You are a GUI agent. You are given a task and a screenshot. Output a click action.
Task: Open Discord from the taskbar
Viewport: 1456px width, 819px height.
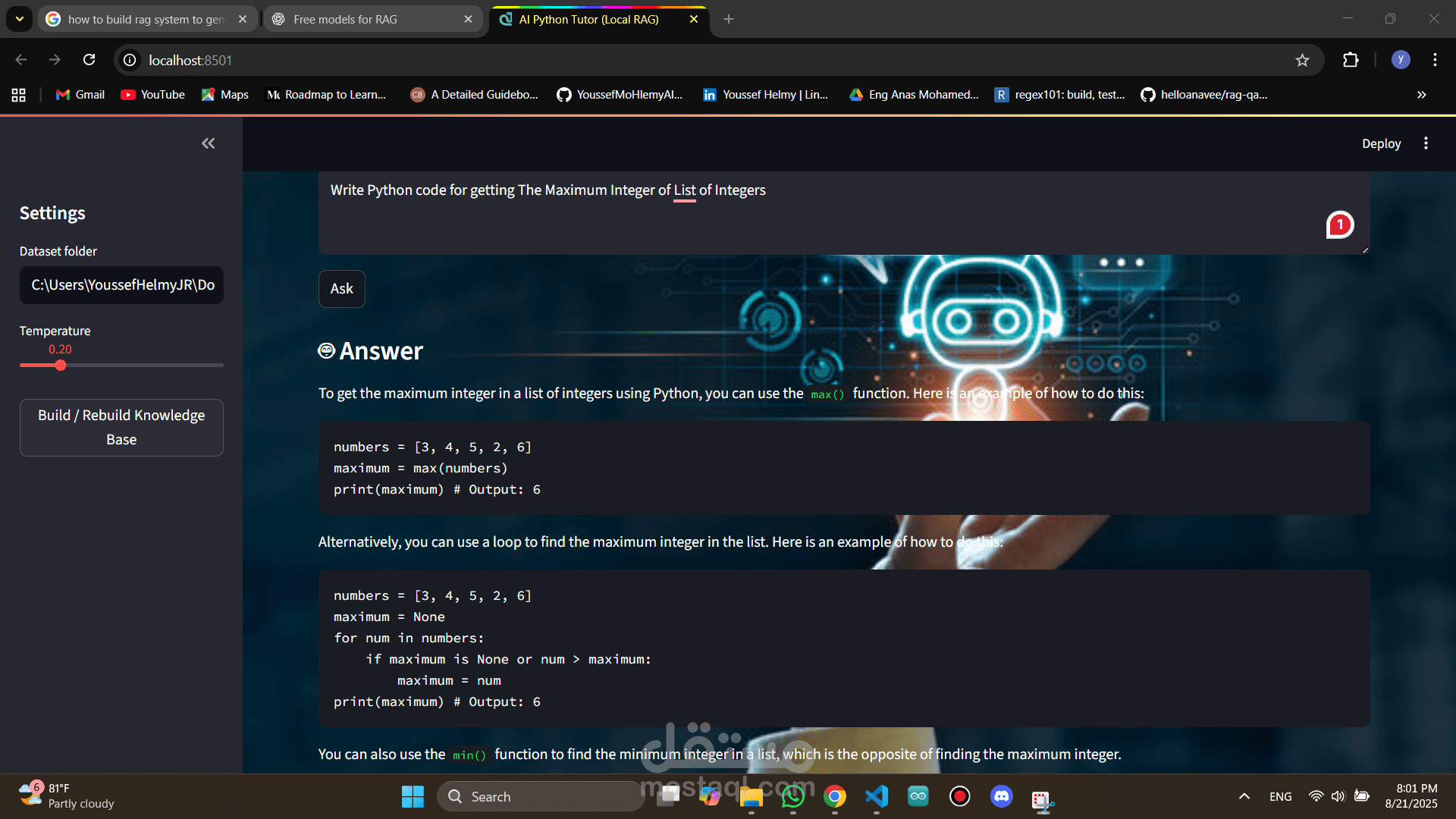(1001, 796)
